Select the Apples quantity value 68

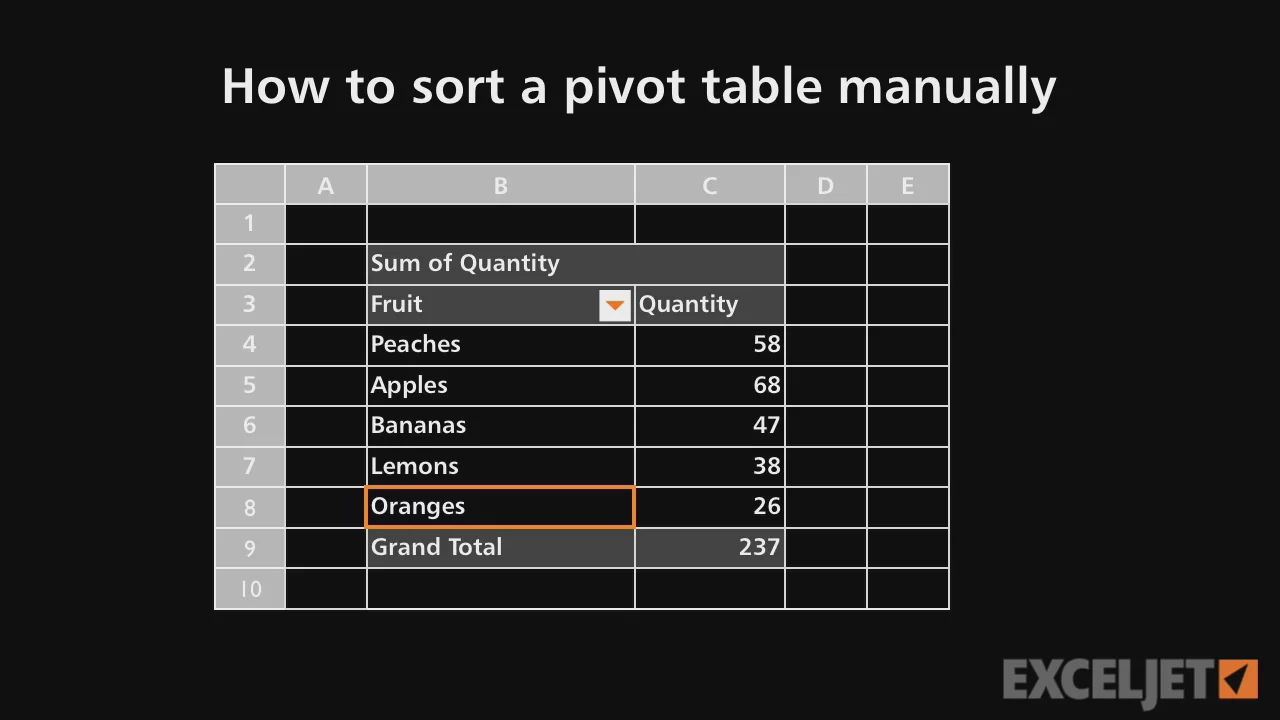pyautogui.click(x=709, y=385)
